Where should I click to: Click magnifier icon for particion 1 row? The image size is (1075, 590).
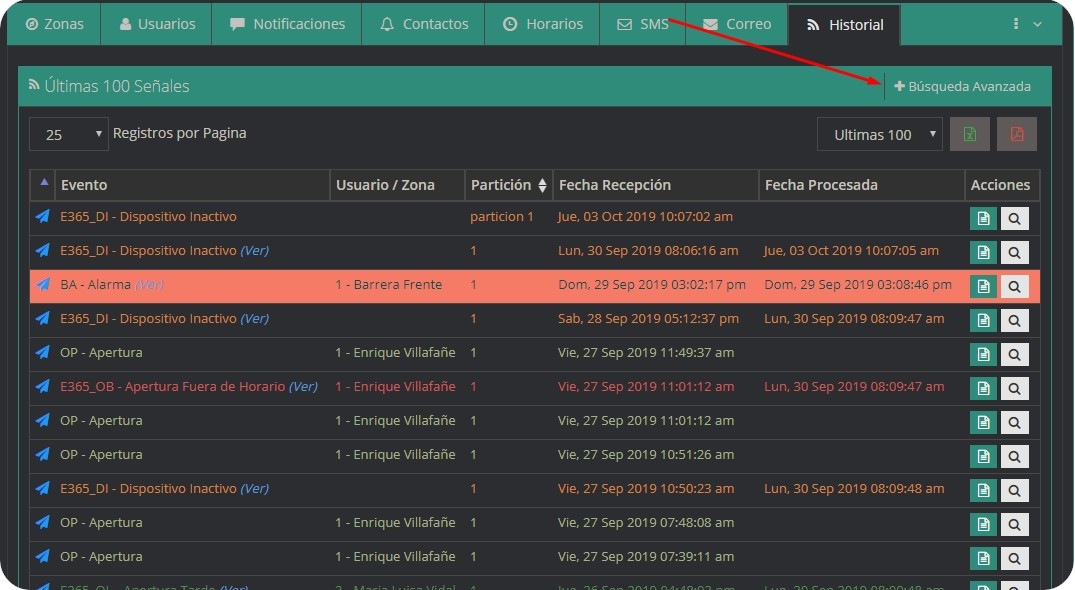[1014, 218]
